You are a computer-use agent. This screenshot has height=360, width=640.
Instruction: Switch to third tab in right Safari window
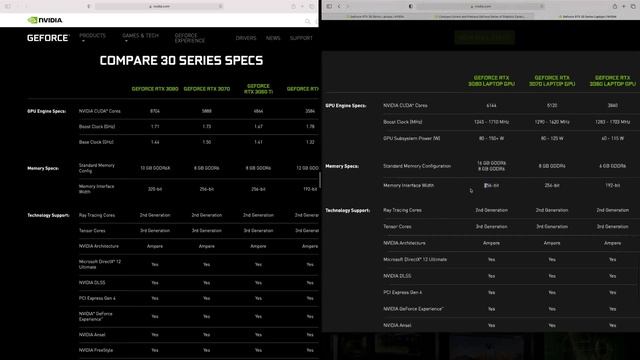pyautogui.click(x=588, y=17)
